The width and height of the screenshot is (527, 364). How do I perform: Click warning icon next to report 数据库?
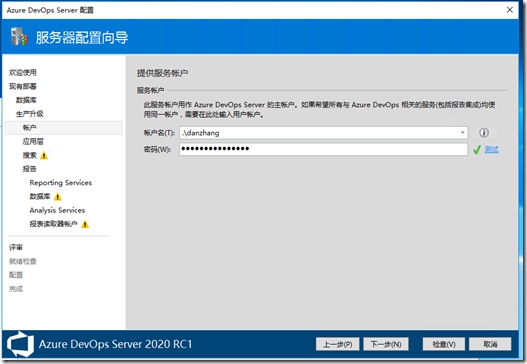[x=58, y=197]
